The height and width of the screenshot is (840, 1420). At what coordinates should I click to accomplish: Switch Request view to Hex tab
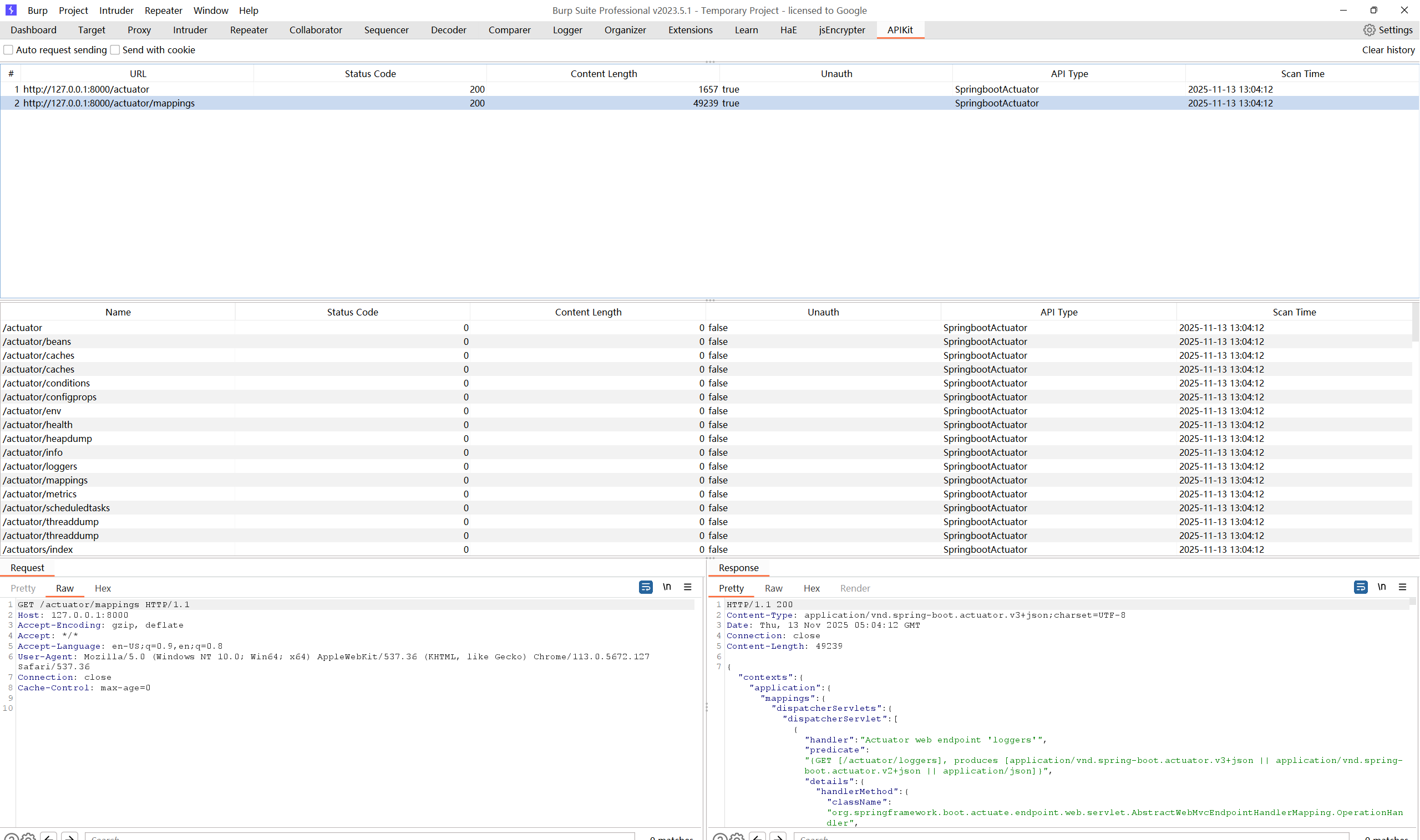[x=103, y=588]
